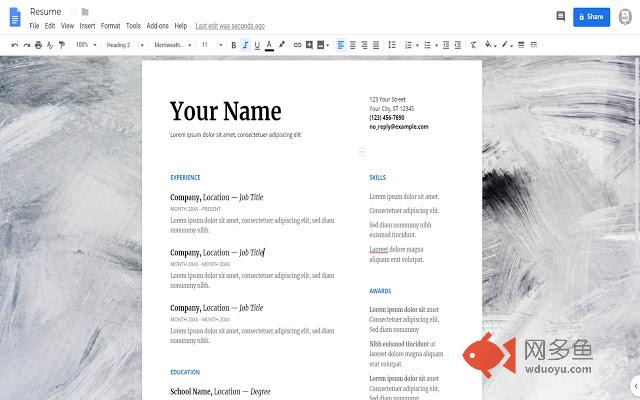
Task: Open the Heading 2 style dropdown
Action: point(125,45)
